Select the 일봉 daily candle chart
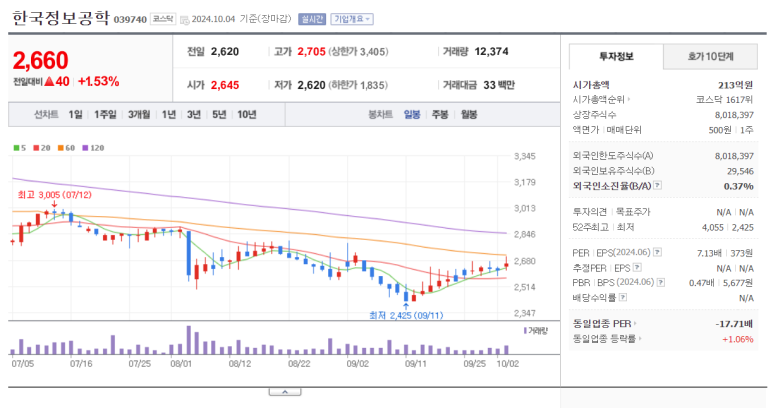The image size is (773, 408). [412, 114]
